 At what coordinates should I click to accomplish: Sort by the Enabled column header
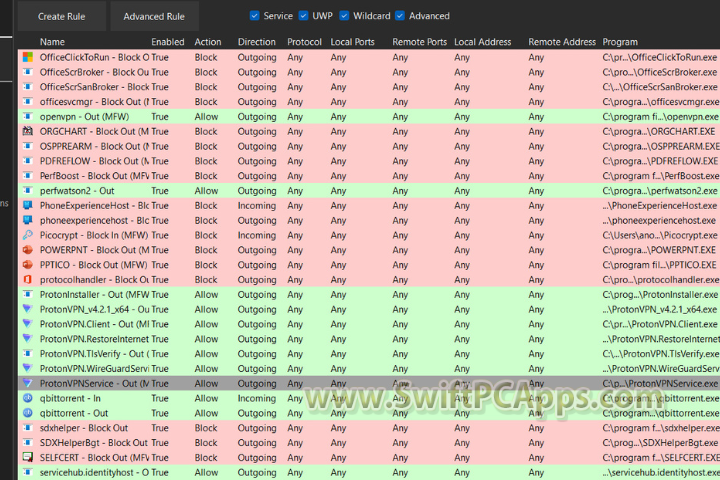[x=168, y=42]
